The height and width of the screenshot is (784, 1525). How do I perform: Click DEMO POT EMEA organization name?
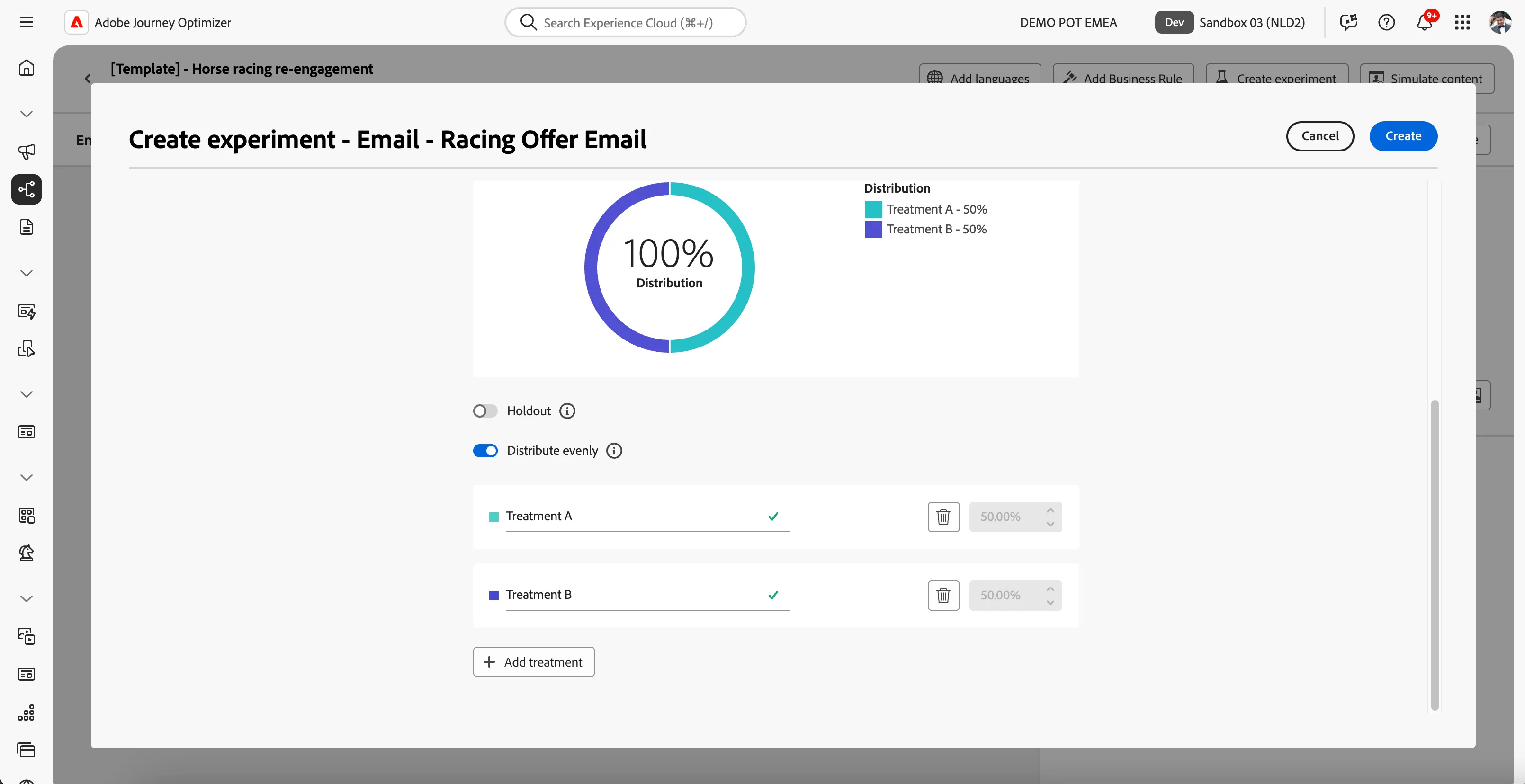tap(1067, 22)
